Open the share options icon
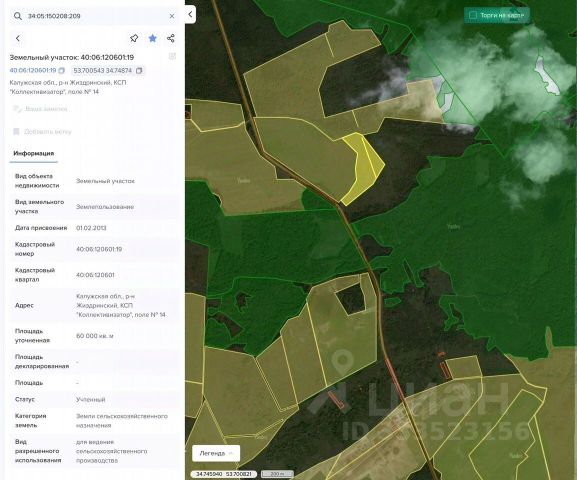This screenshot has height=480, width=577. pos(171,38)
